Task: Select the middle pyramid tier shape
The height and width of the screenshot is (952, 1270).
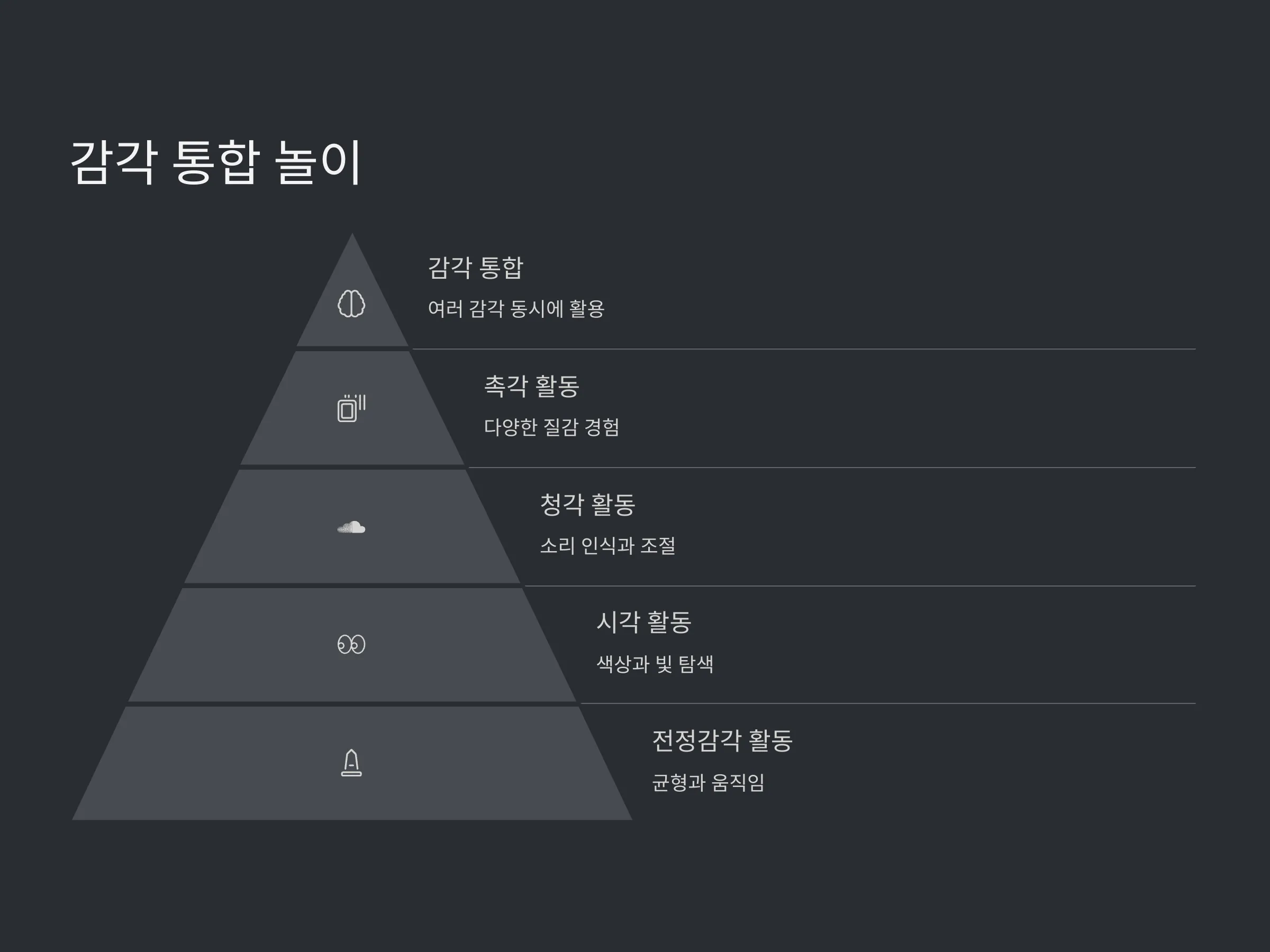Action: pos(352,526)
